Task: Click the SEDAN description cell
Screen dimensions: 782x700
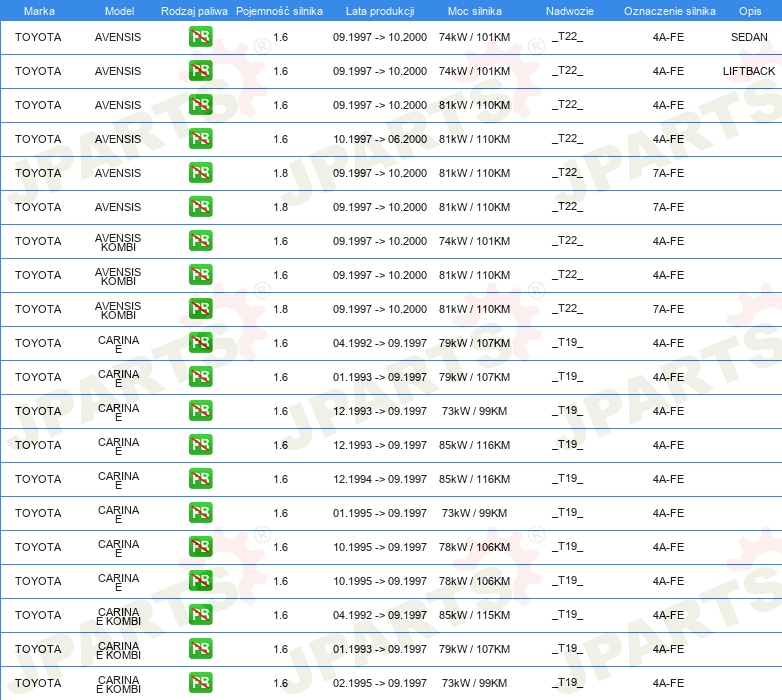Action: pyautogui.click(x=749, y=37)
